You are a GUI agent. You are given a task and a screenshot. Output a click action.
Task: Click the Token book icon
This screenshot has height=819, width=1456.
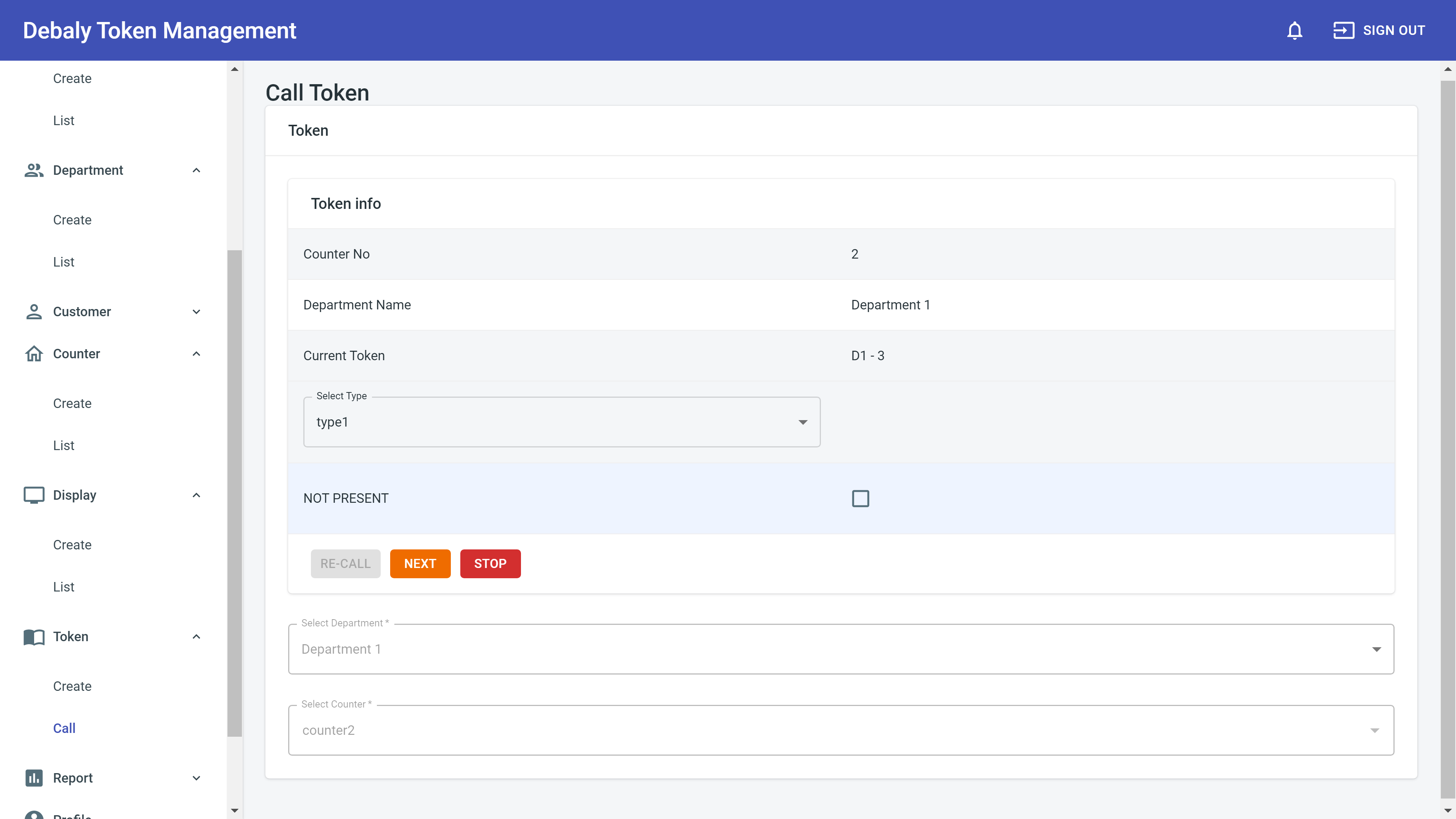point(34,637)
